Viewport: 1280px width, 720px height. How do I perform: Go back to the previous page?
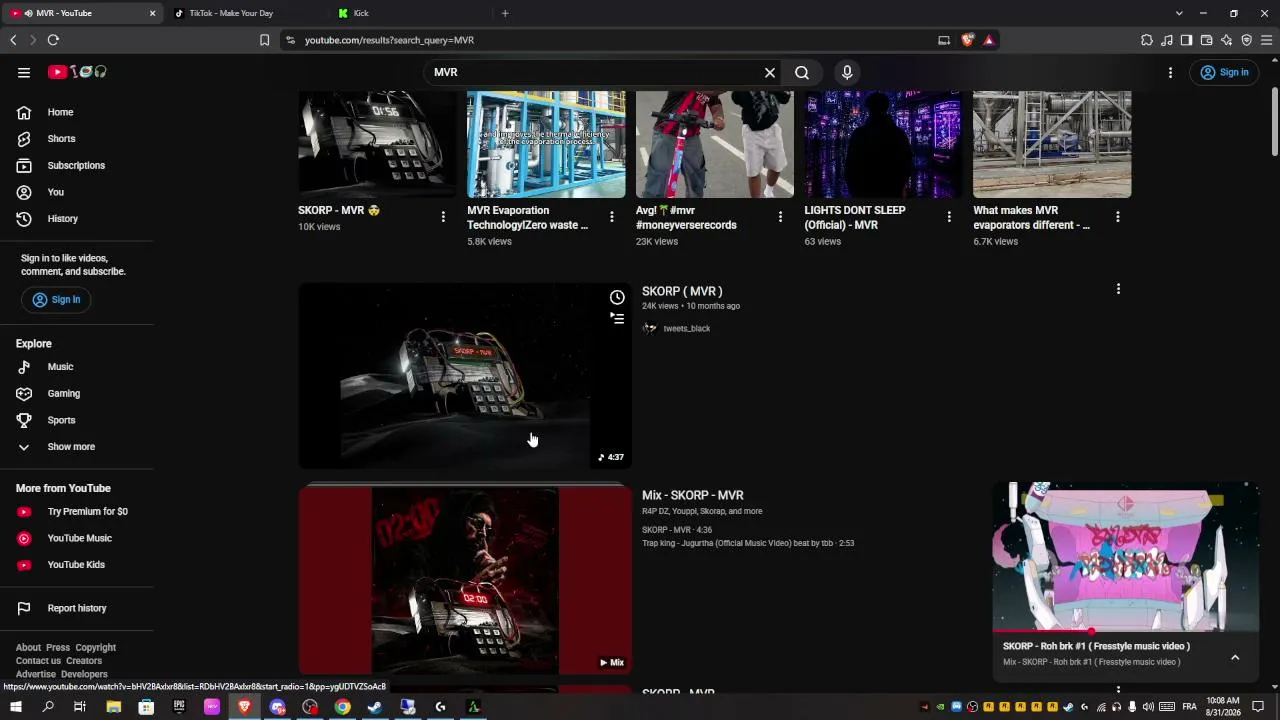click(13, 40)
